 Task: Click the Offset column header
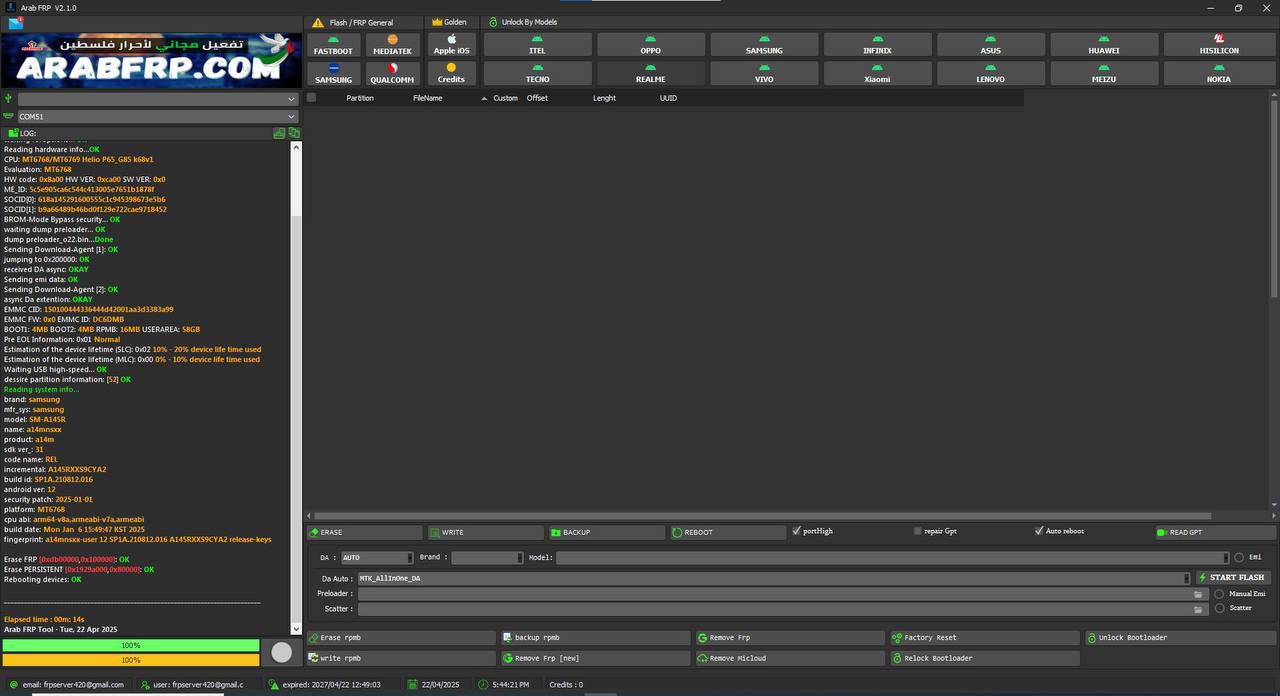pyautogui.click(x=537, y=98)
